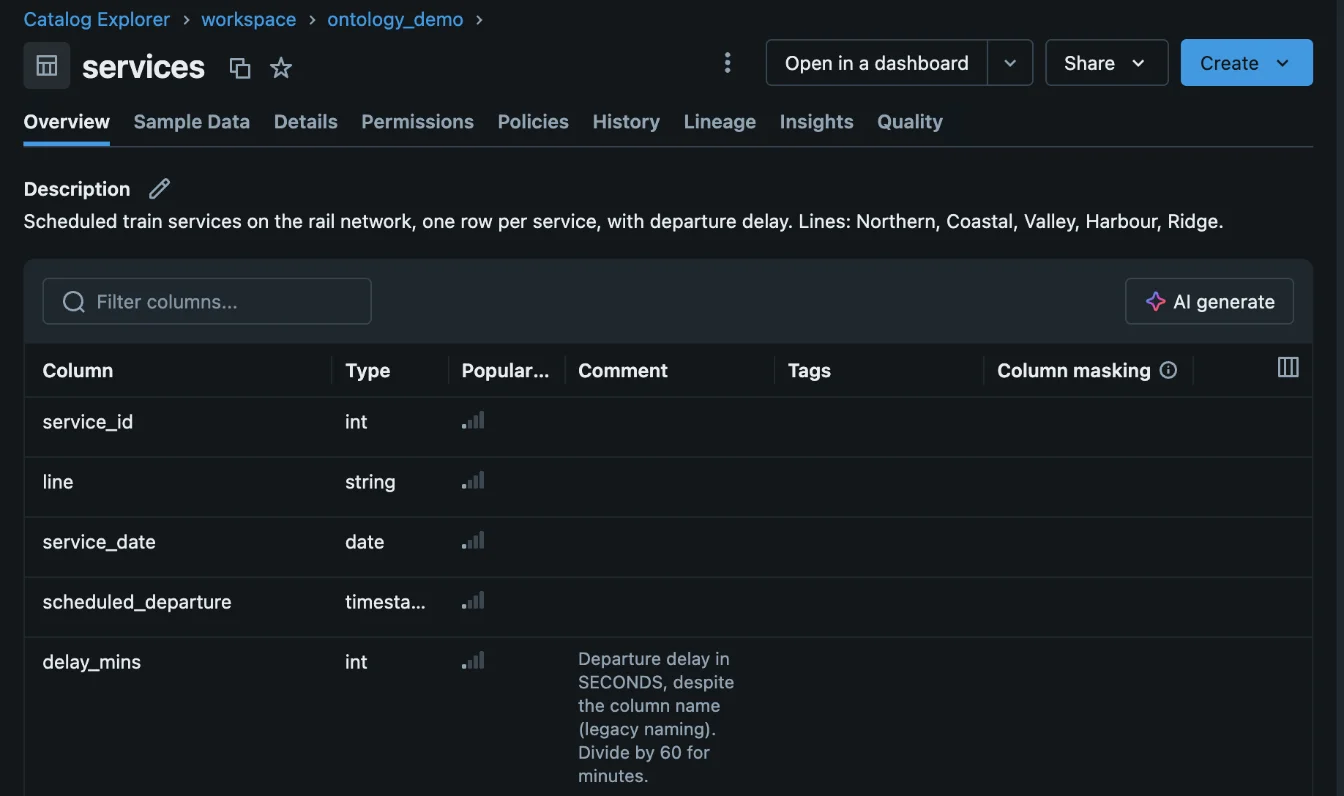Switch to the Lineage tab

pyautogui.click(x=720, y=122)
